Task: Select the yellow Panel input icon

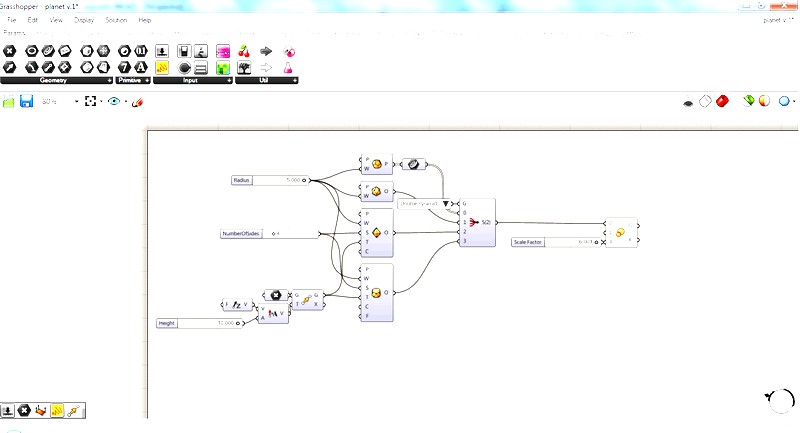Action: (x=162, y=67)
